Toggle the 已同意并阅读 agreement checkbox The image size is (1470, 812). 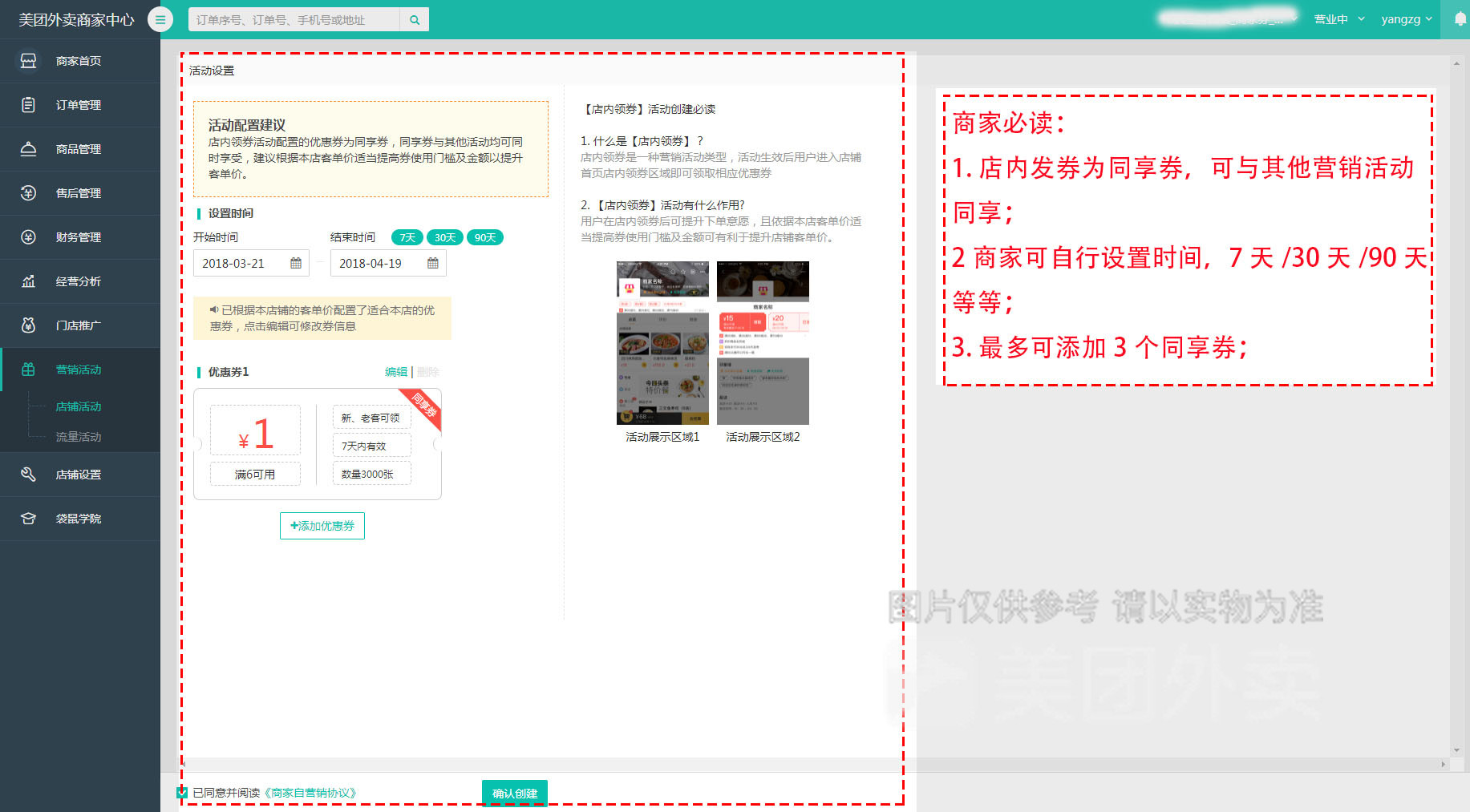coord(182,793)
